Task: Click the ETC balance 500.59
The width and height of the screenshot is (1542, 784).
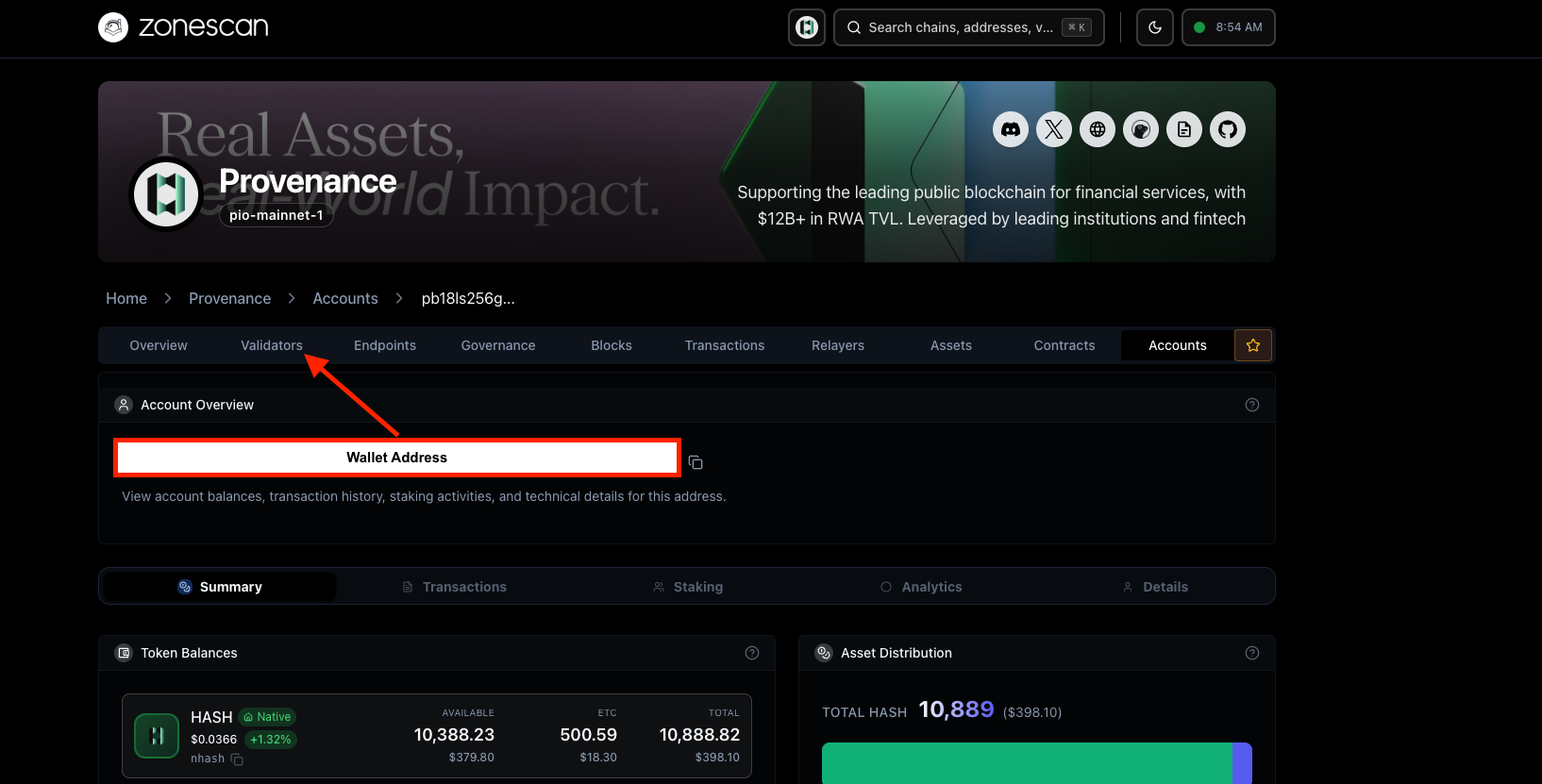Action: click(x=589, y=735)
